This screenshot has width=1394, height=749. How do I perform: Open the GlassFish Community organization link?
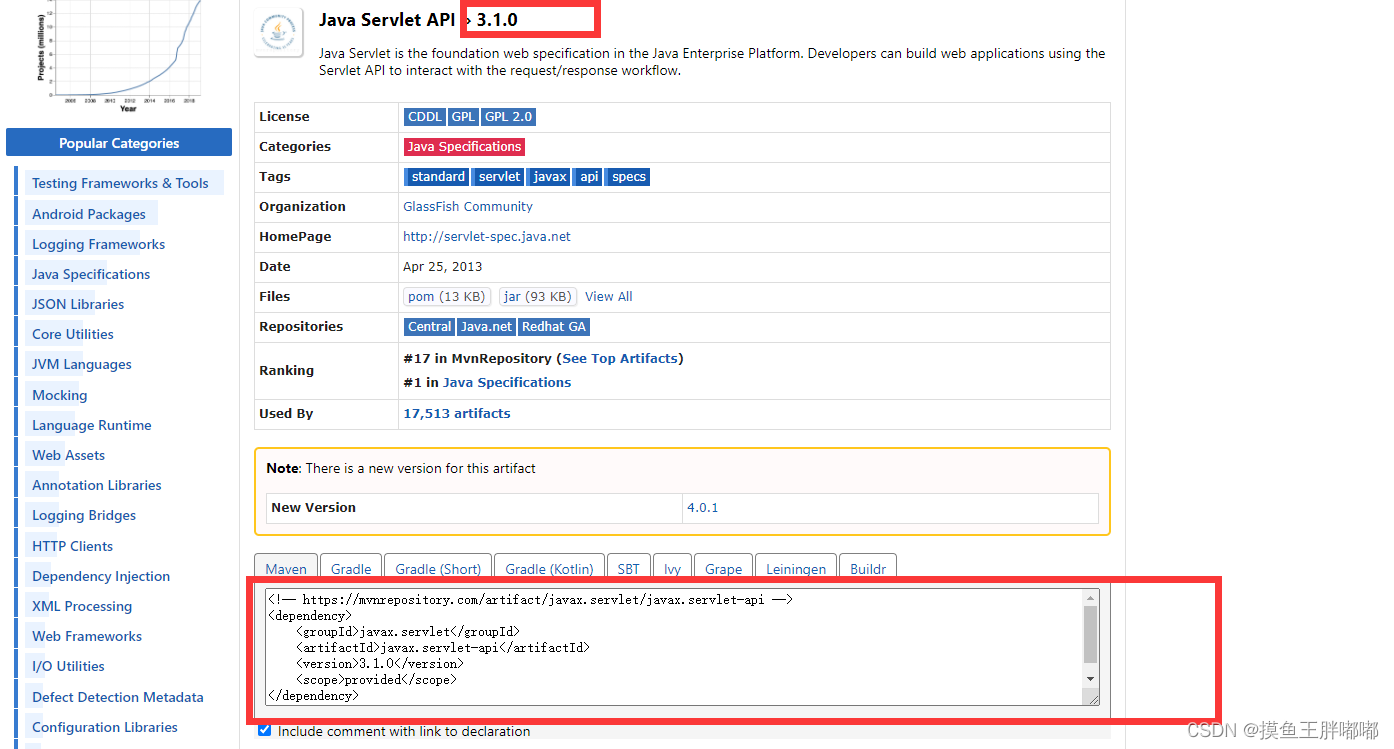(468, 207)
